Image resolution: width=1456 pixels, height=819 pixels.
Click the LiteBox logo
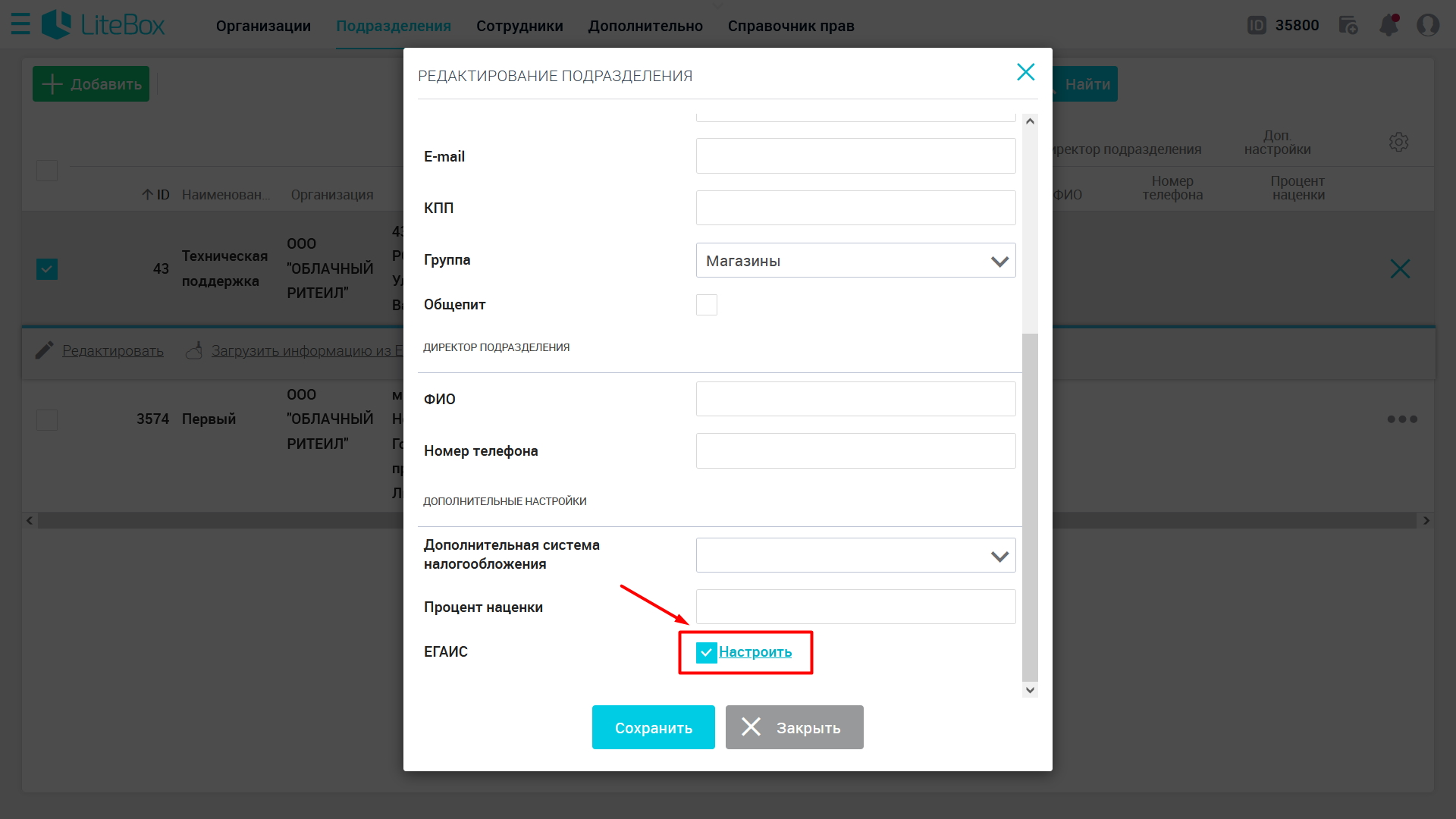(103, 25)
